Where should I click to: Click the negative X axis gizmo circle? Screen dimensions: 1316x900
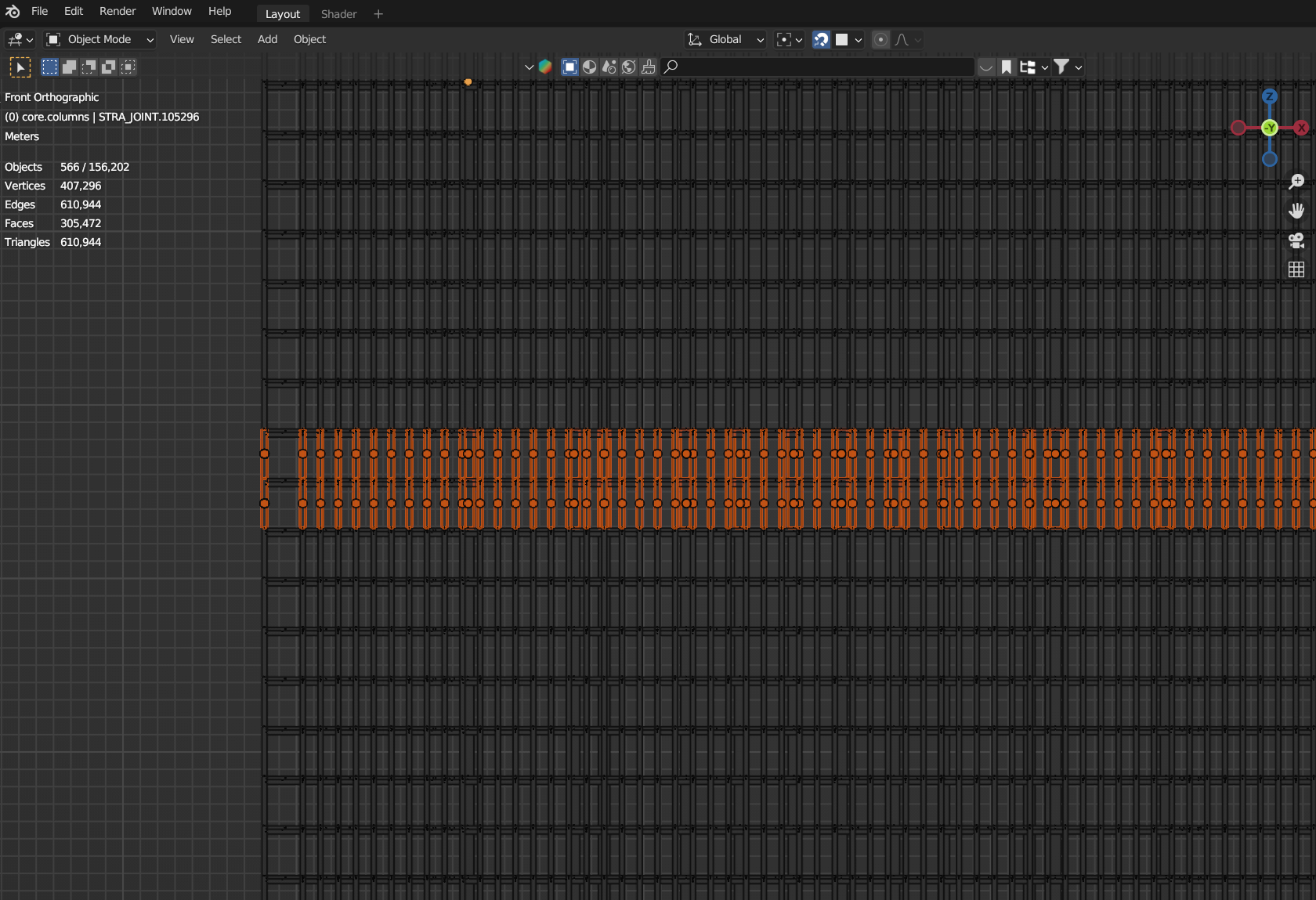click(1238, 128)
